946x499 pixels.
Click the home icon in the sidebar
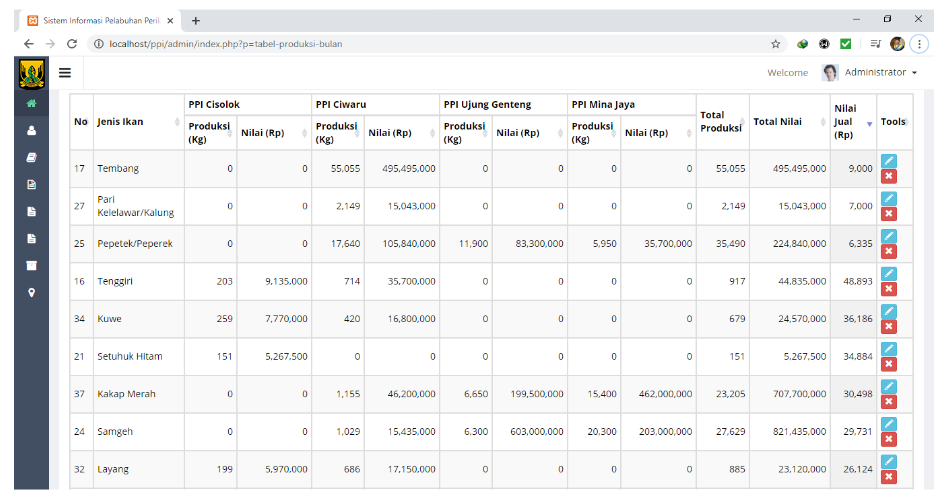(31, 103)
